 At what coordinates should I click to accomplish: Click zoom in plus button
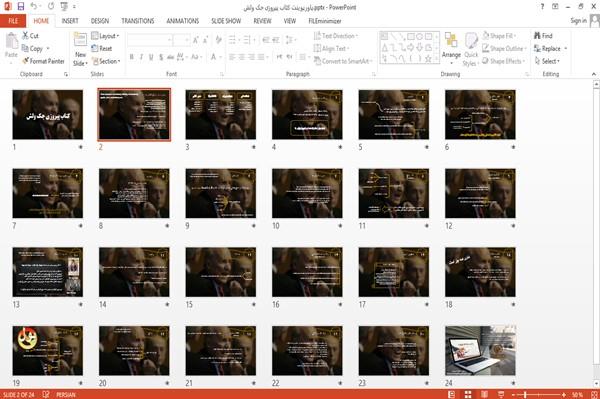(x=564, y=394)
